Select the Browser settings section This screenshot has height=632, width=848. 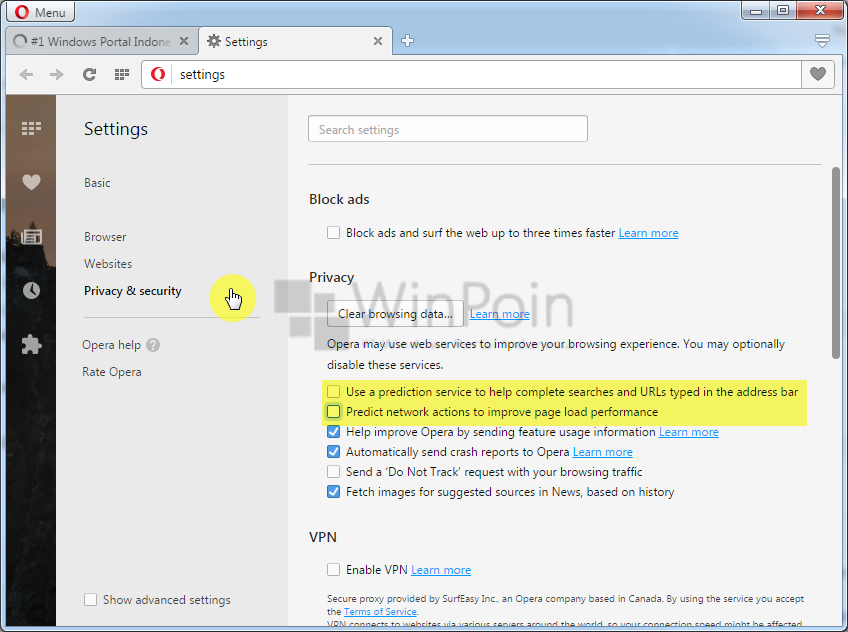[x=105, y=237]
